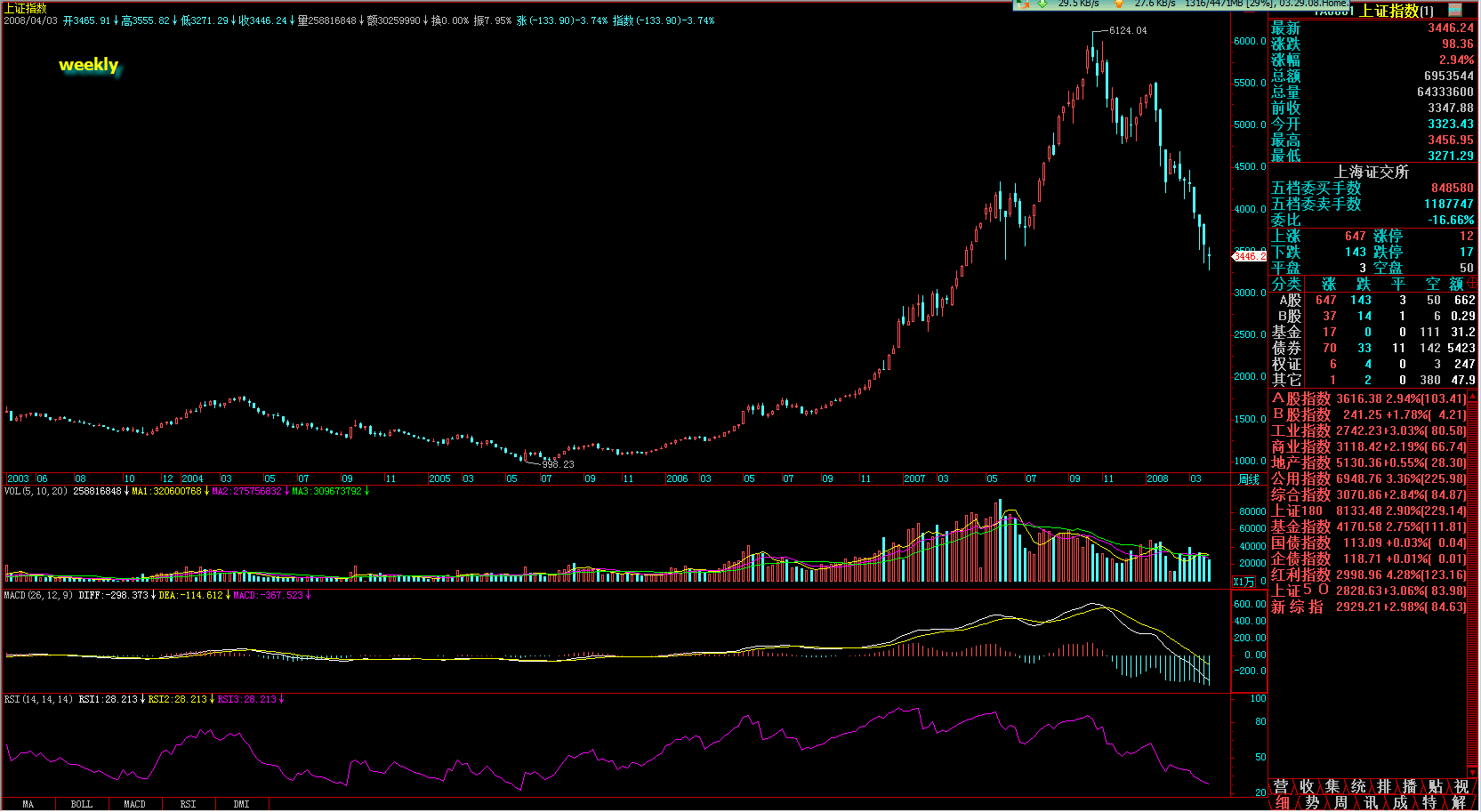Select the 国债指数 row
Viewport: 1481px width, 812px height.
pos(1369,543)
